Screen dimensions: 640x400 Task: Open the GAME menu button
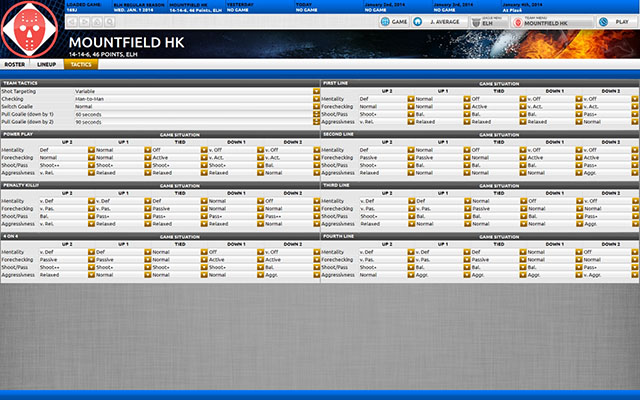click(394, 22)
